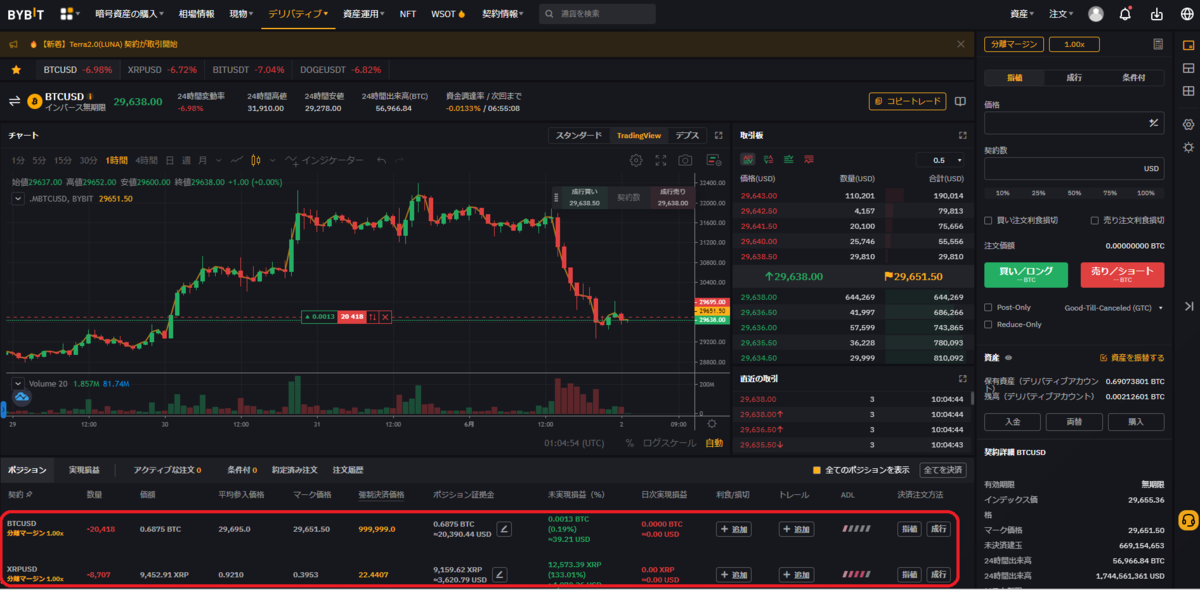1200x590 pixels.
Task: Undo the last chart action
Action: click(x=382, y=160)
